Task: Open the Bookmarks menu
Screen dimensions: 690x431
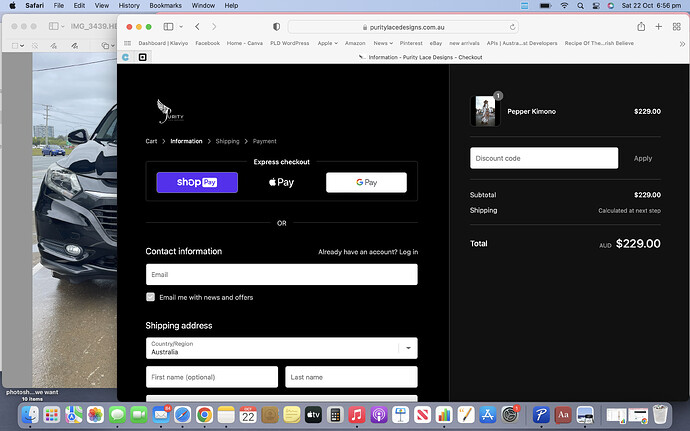Action: 165,5
